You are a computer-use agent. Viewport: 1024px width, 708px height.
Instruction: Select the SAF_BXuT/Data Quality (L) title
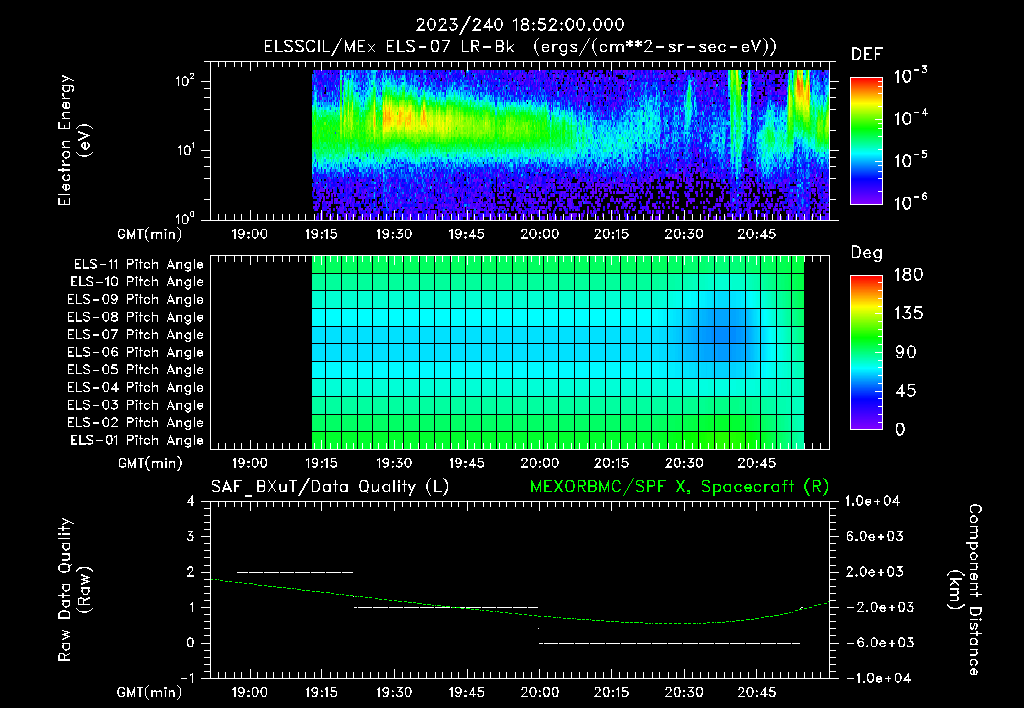click(x=330, y=487)
